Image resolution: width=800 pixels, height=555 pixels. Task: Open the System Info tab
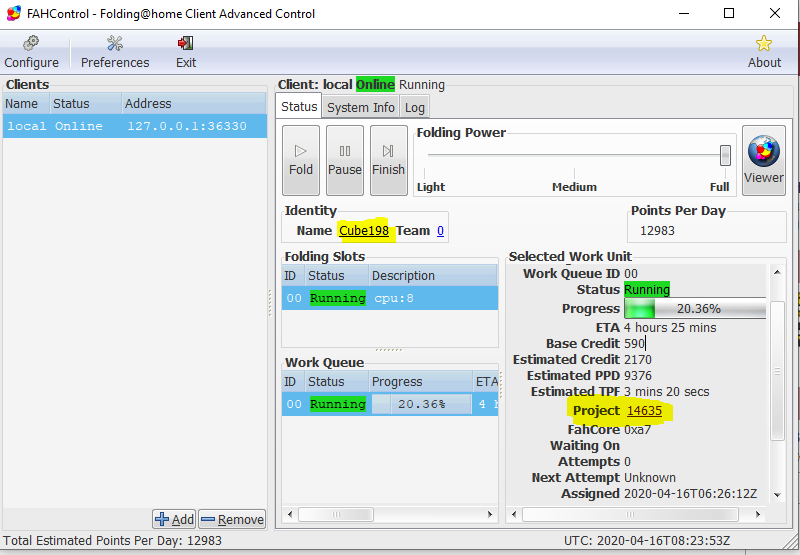point(361,108)
